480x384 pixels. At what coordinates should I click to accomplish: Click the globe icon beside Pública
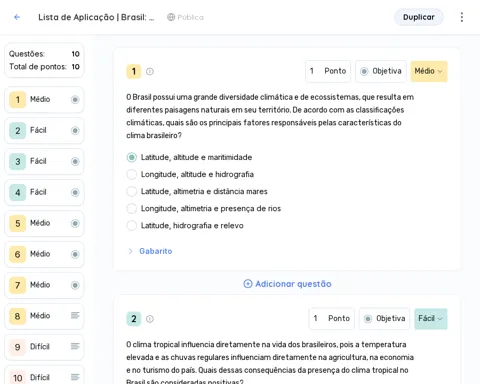[171, 17]
